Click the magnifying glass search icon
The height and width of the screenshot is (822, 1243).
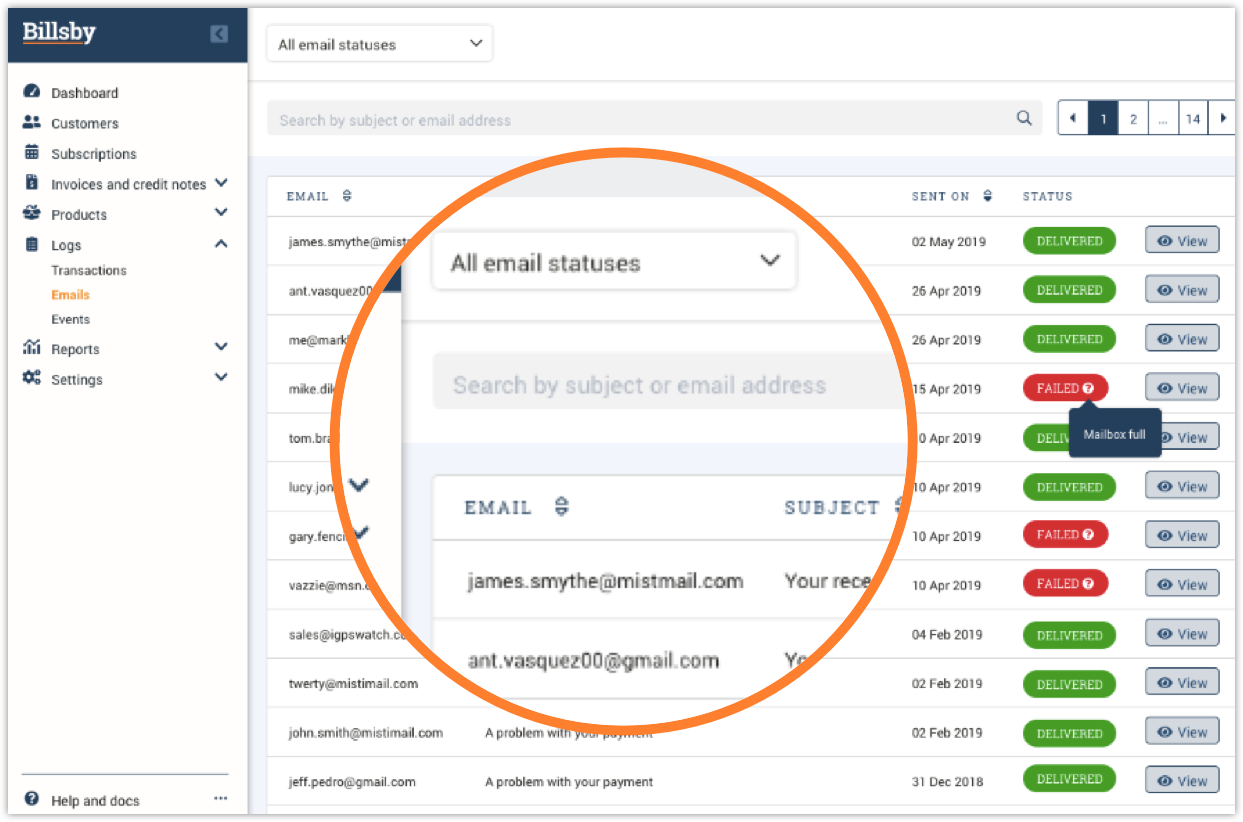click(x=1024, y=118)
